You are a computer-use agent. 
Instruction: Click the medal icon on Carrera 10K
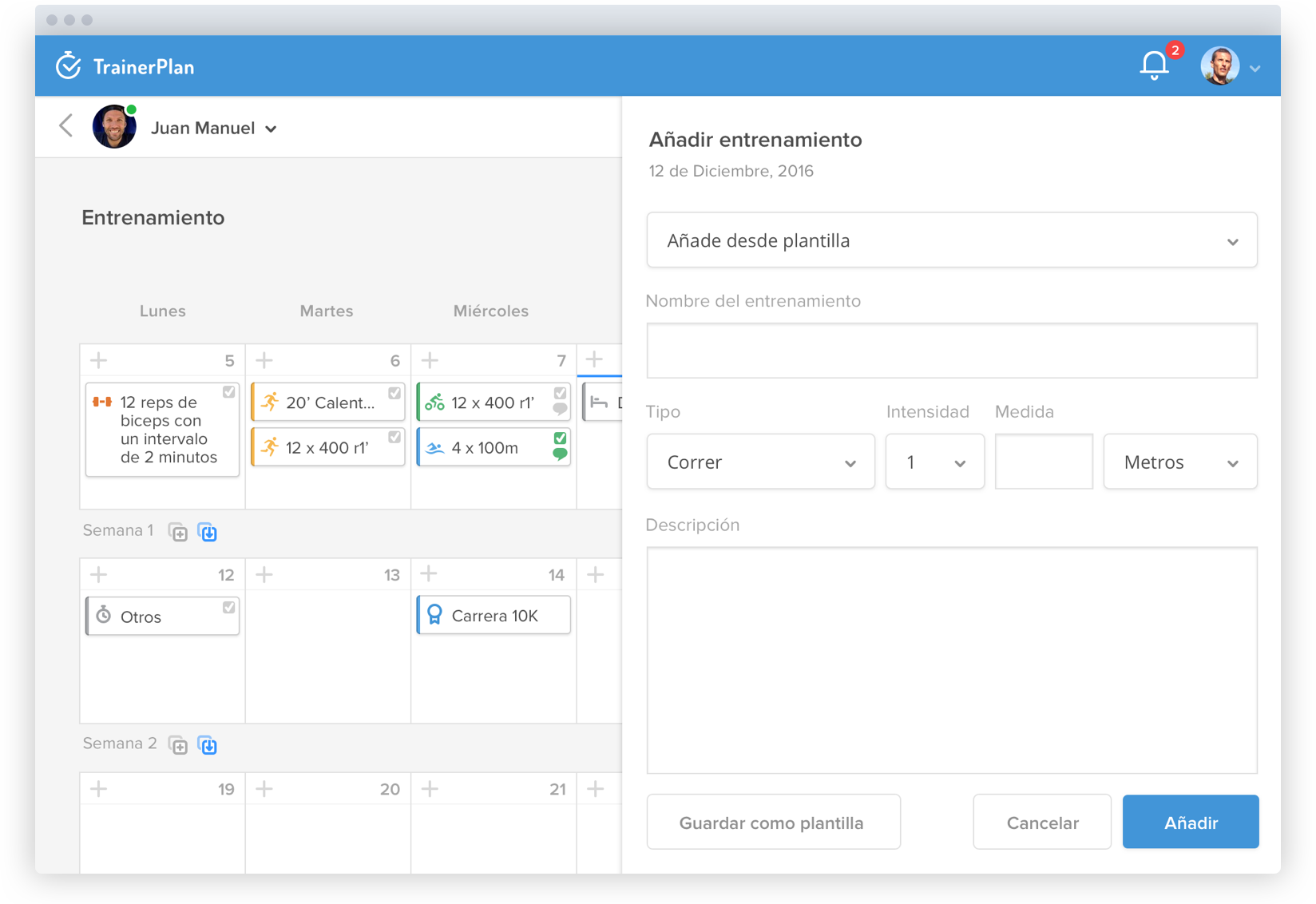(x=434, y=615)
